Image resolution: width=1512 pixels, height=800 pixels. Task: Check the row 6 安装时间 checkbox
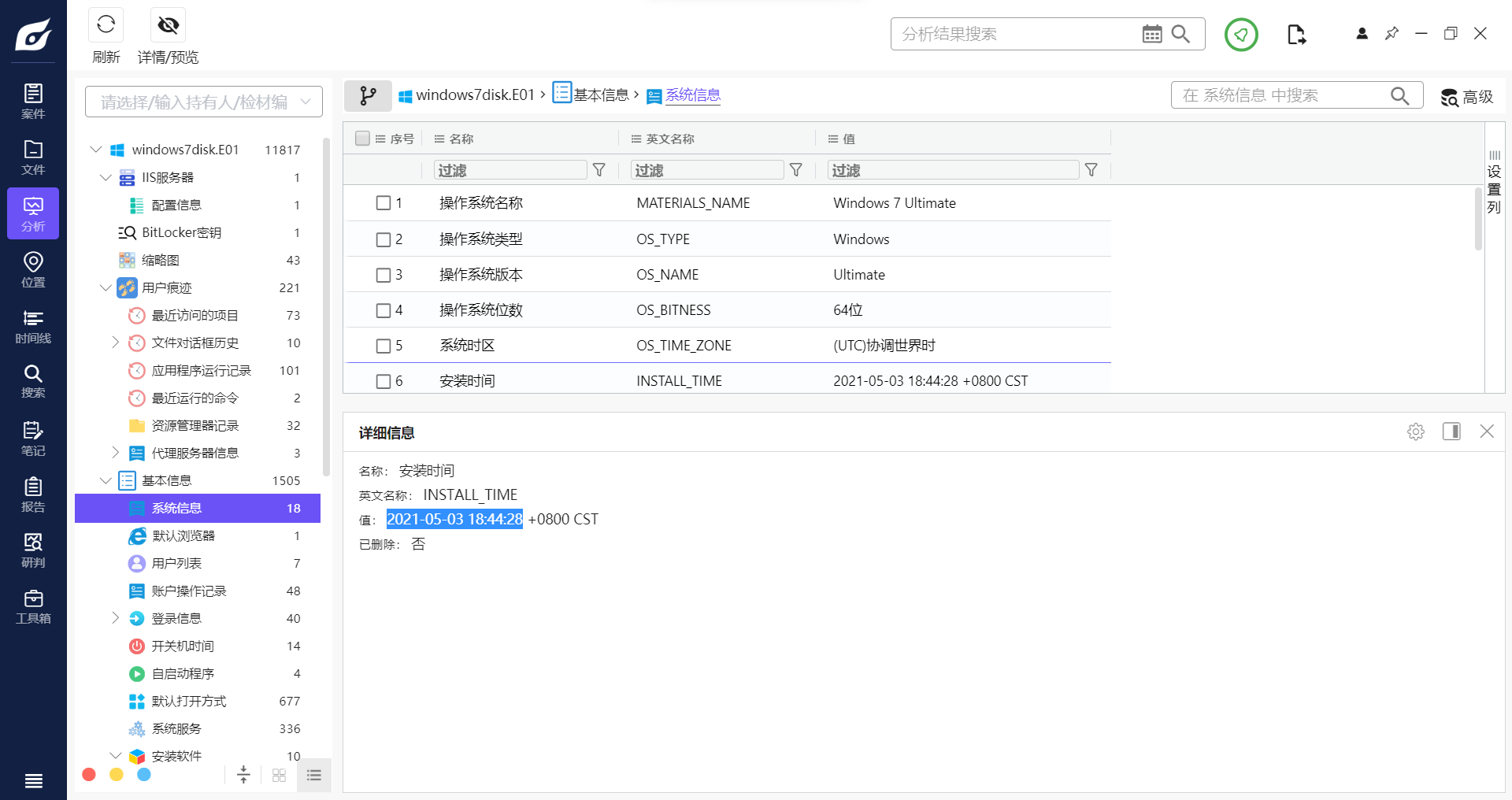pos(384,381)
